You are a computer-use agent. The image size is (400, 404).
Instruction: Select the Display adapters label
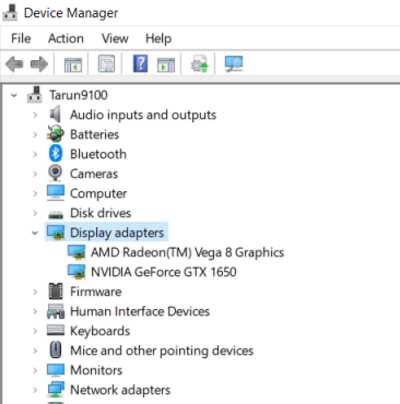[117, 233]
